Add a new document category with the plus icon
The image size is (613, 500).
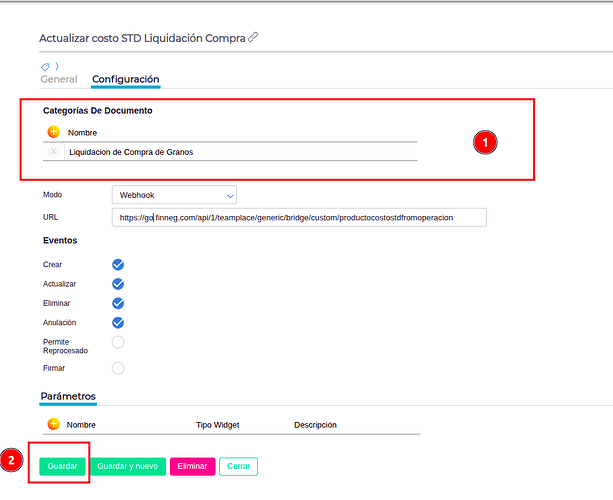pyautogui.click(x=54, y=132)
